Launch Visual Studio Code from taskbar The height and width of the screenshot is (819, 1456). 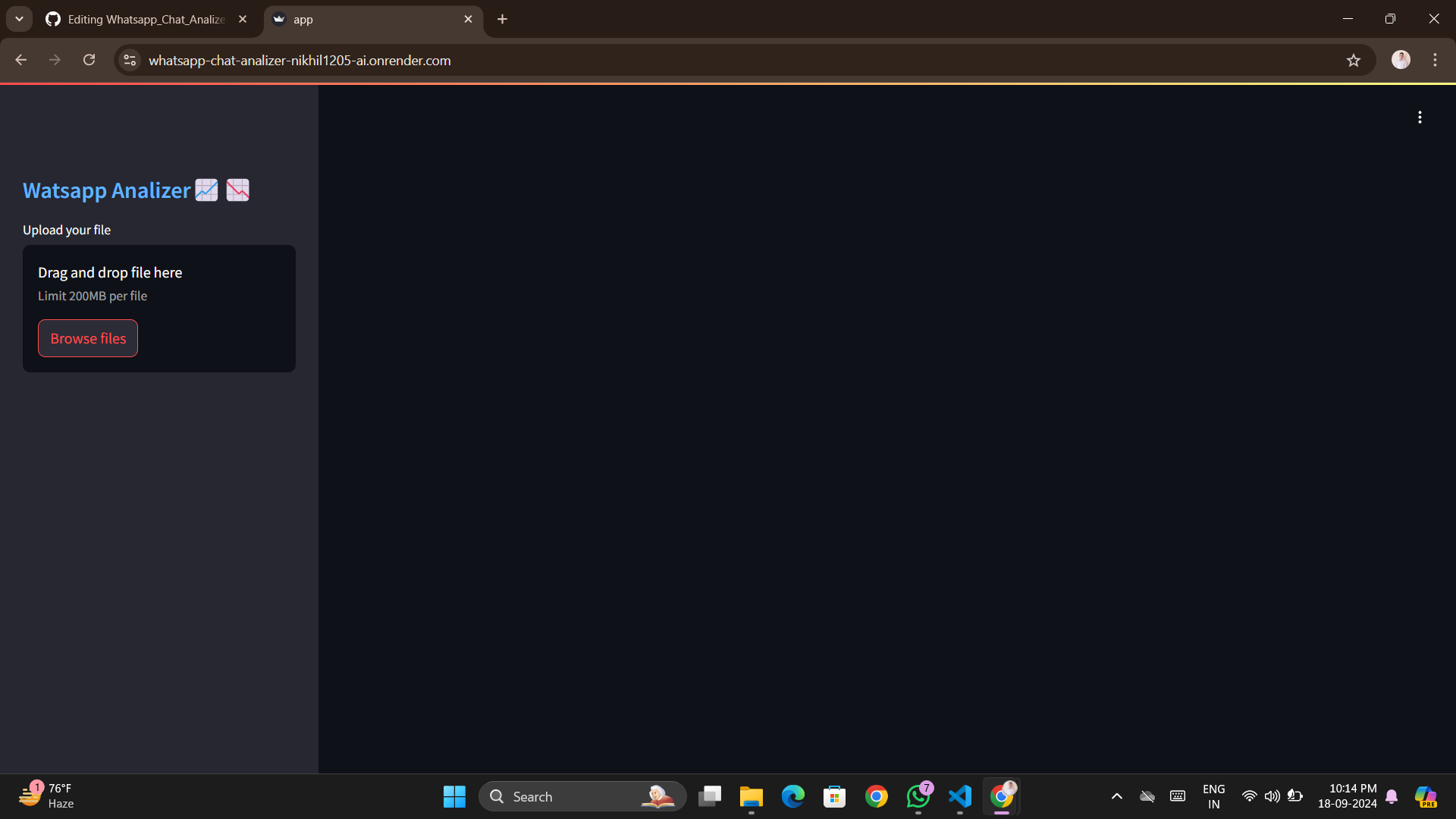tap(960, 796)
